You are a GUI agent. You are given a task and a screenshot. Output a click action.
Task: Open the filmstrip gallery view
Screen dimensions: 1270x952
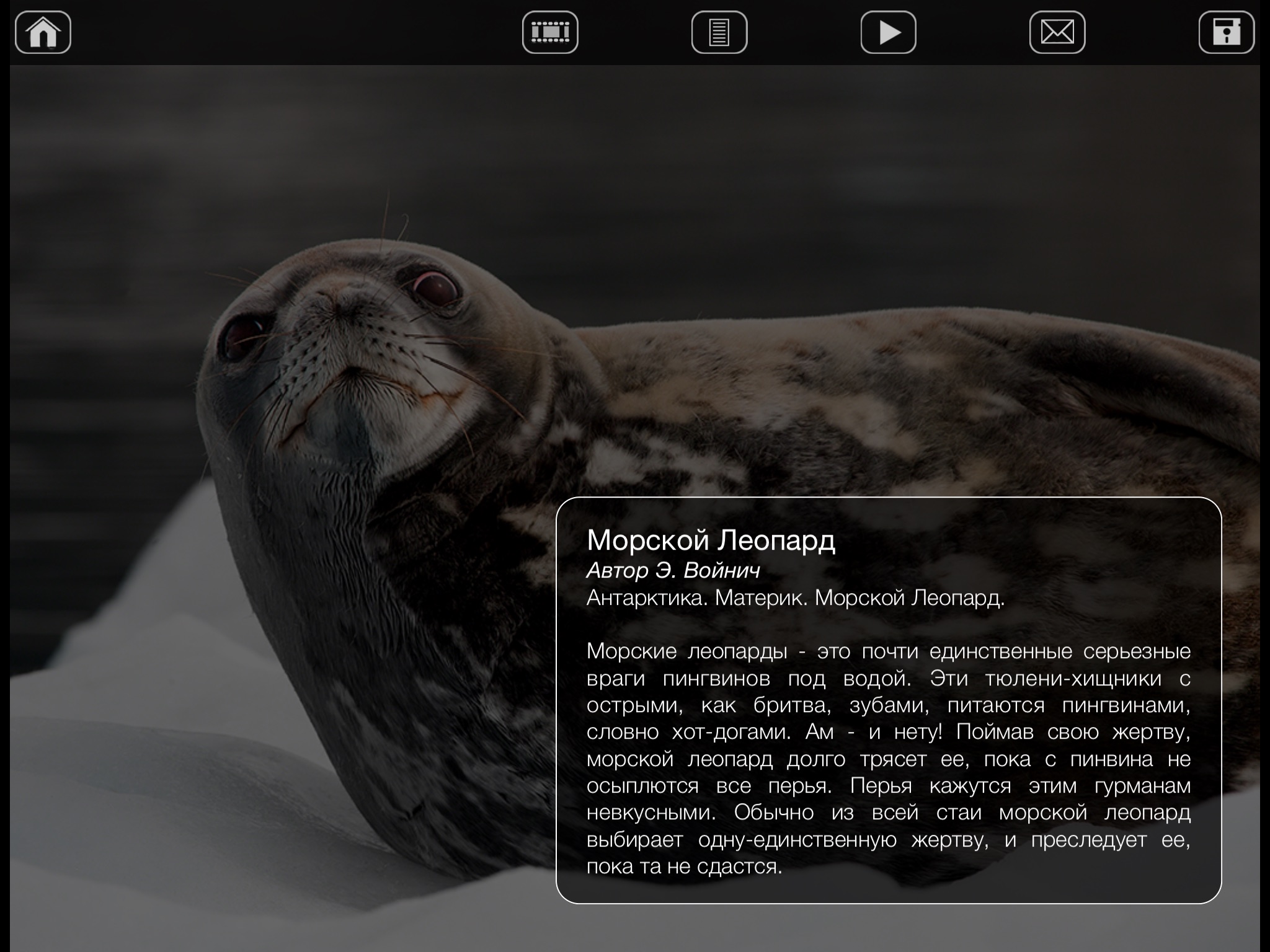tap(550, 32)
